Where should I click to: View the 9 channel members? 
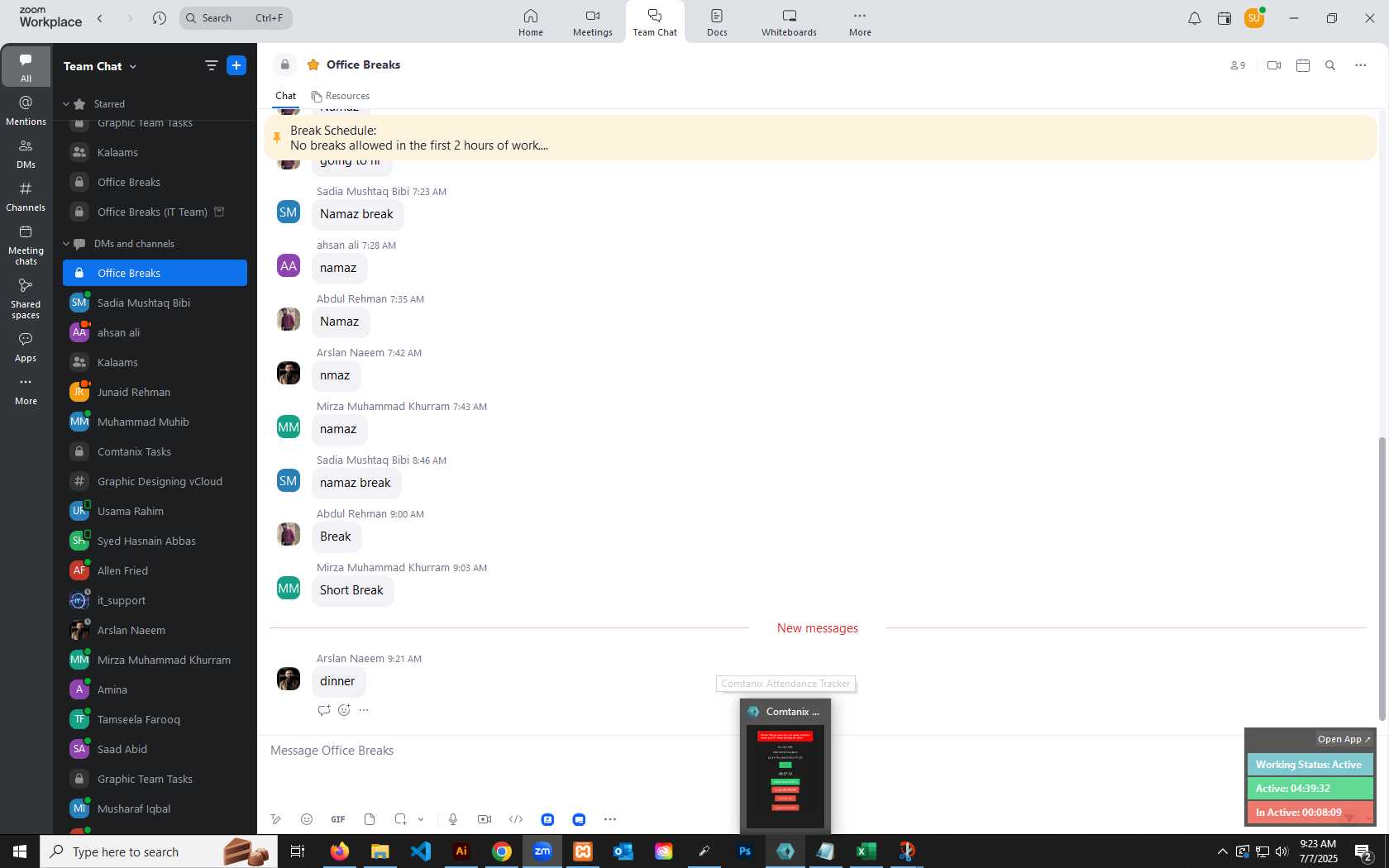click(1238, 65)
